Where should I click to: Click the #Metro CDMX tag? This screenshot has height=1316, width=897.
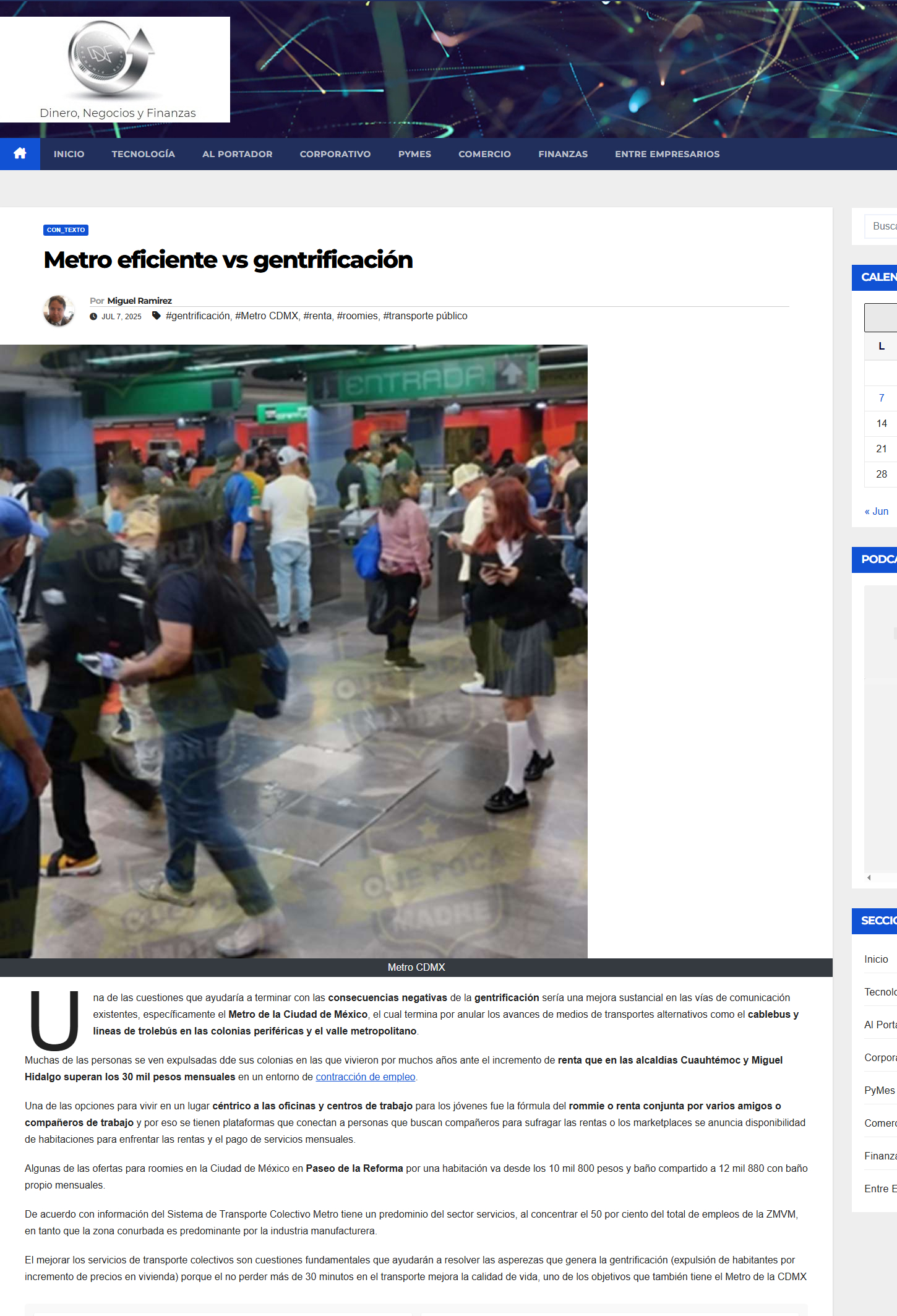tap(267, 316)
